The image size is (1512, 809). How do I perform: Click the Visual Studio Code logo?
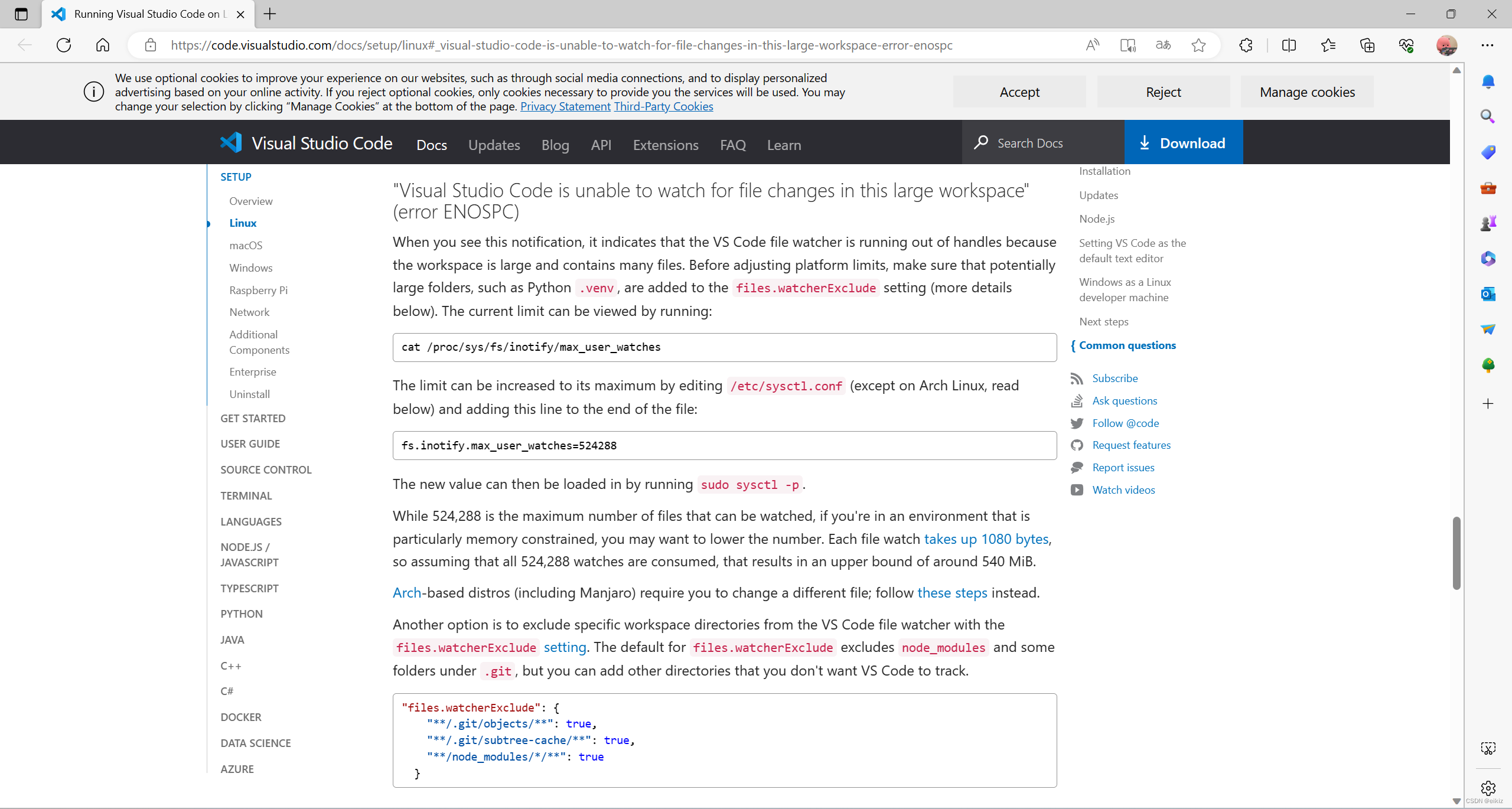231,142
